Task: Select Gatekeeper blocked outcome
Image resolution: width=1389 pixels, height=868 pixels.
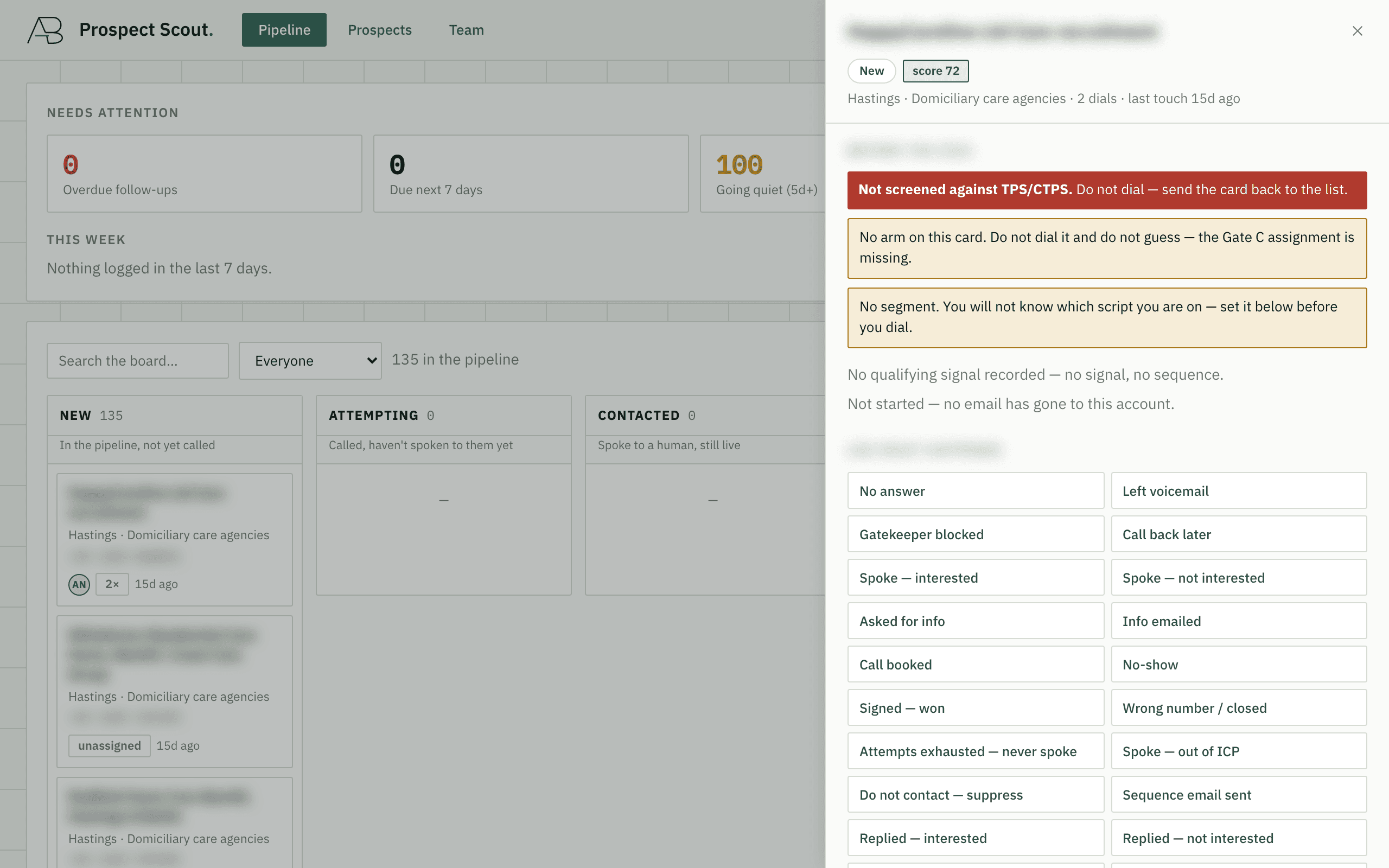Action: [x=975, y=534]
